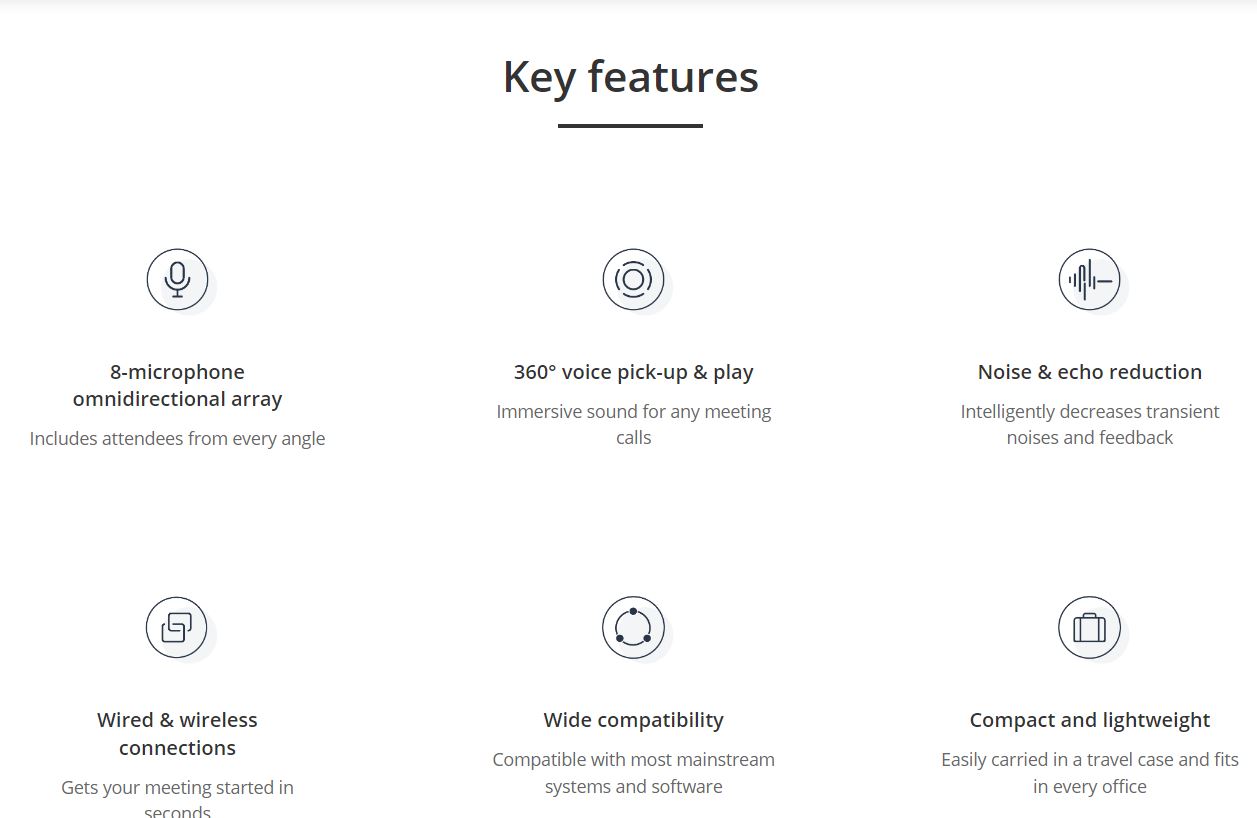
Task: Click the Noise & echo reduction title
Action: 1090,372
